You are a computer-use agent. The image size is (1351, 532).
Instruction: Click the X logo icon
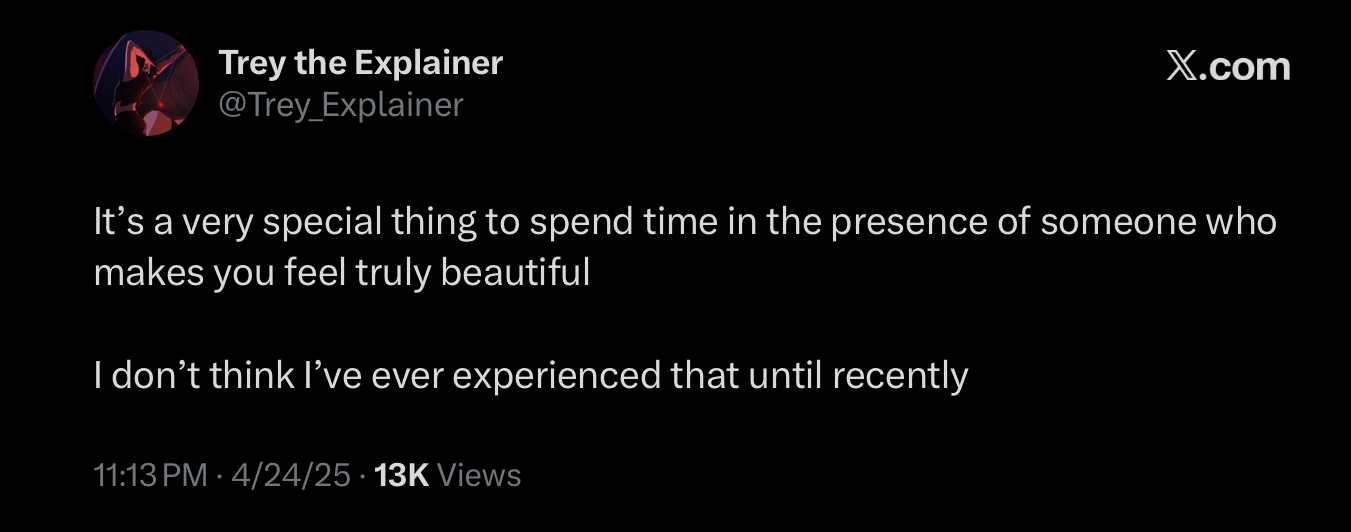click(1182, 66)
